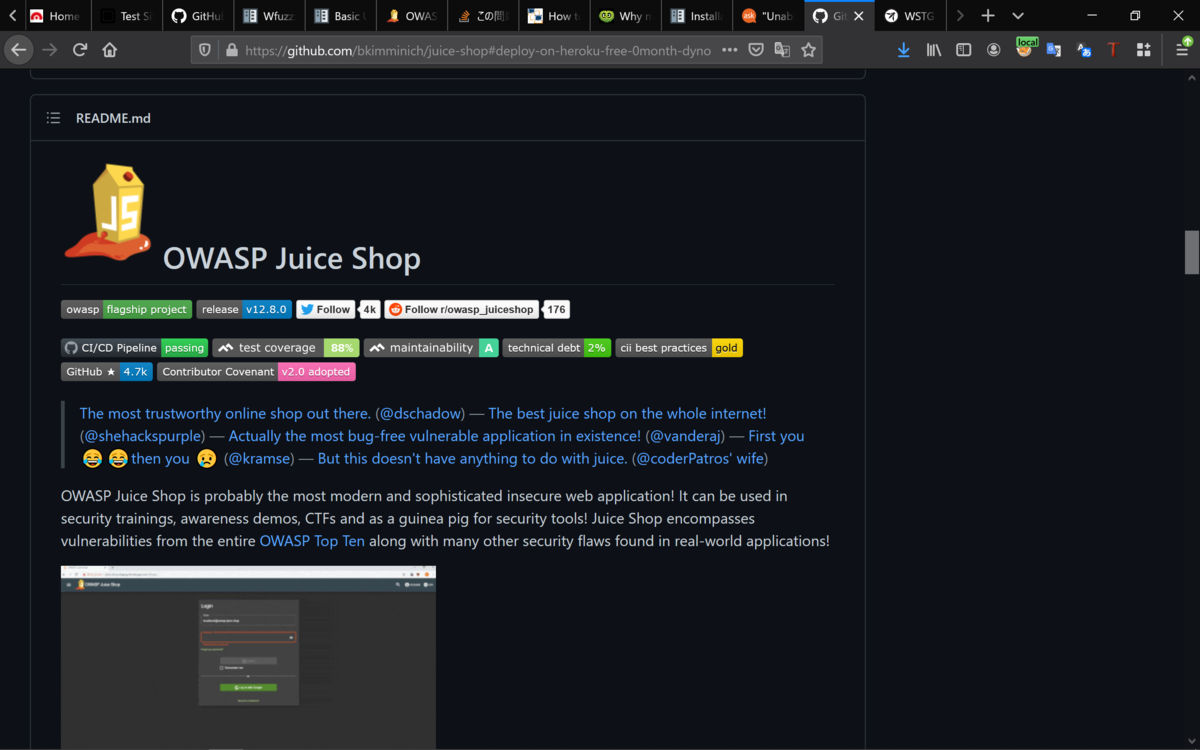Bookmark this page with the star
Viewport: 1200px width, 750px height.
[808, 50]
